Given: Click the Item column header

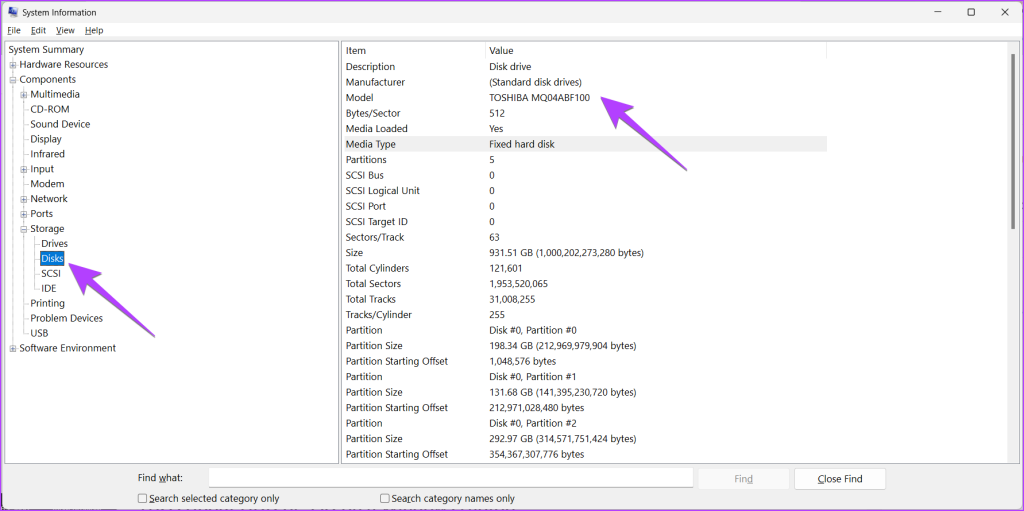Looking at the screenshot, I should click(414, 50).
